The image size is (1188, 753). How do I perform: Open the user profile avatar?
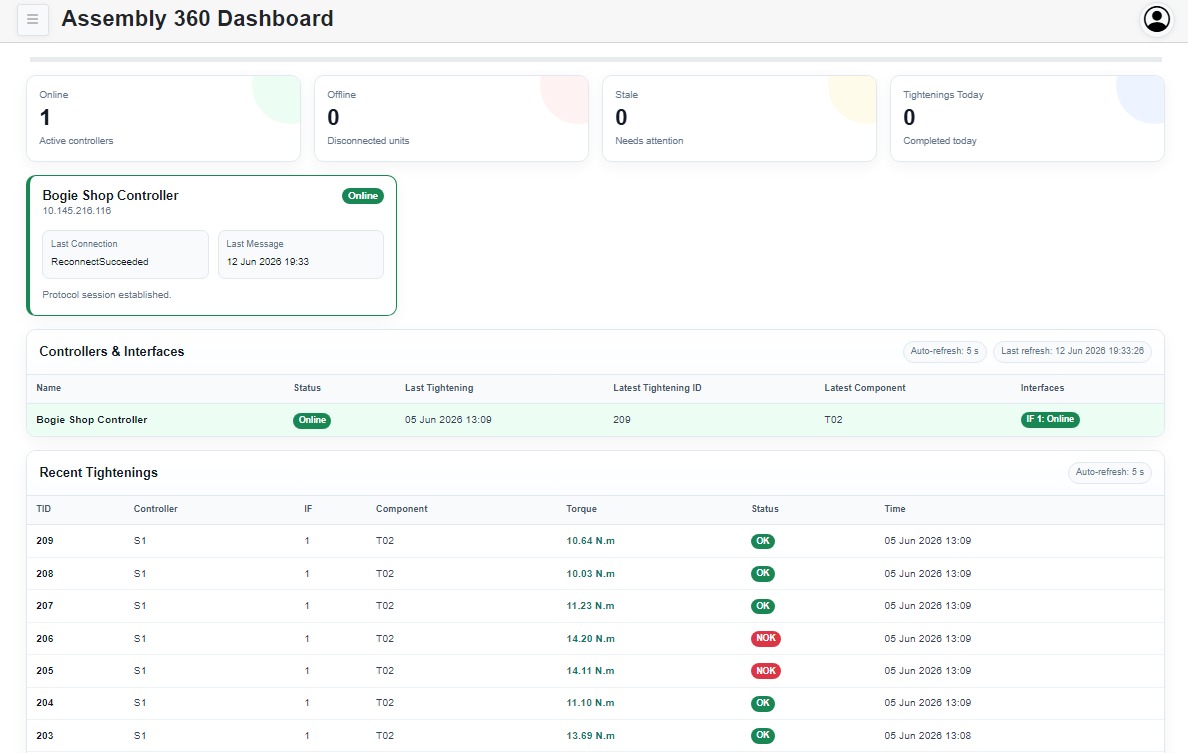click(1156, 20)
